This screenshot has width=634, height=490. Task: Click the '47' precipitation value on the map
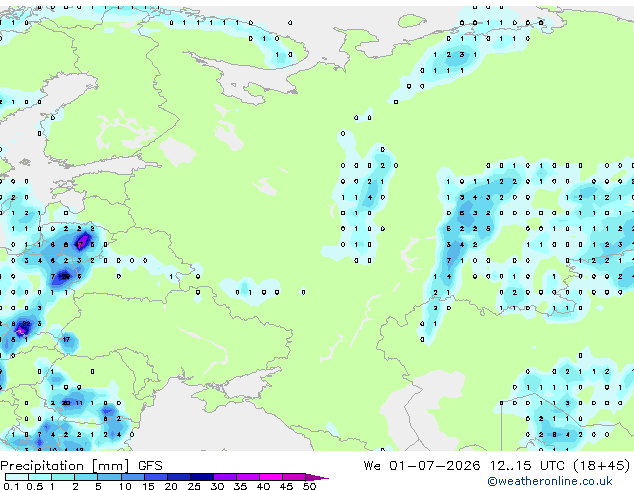[x=80, y=245]
